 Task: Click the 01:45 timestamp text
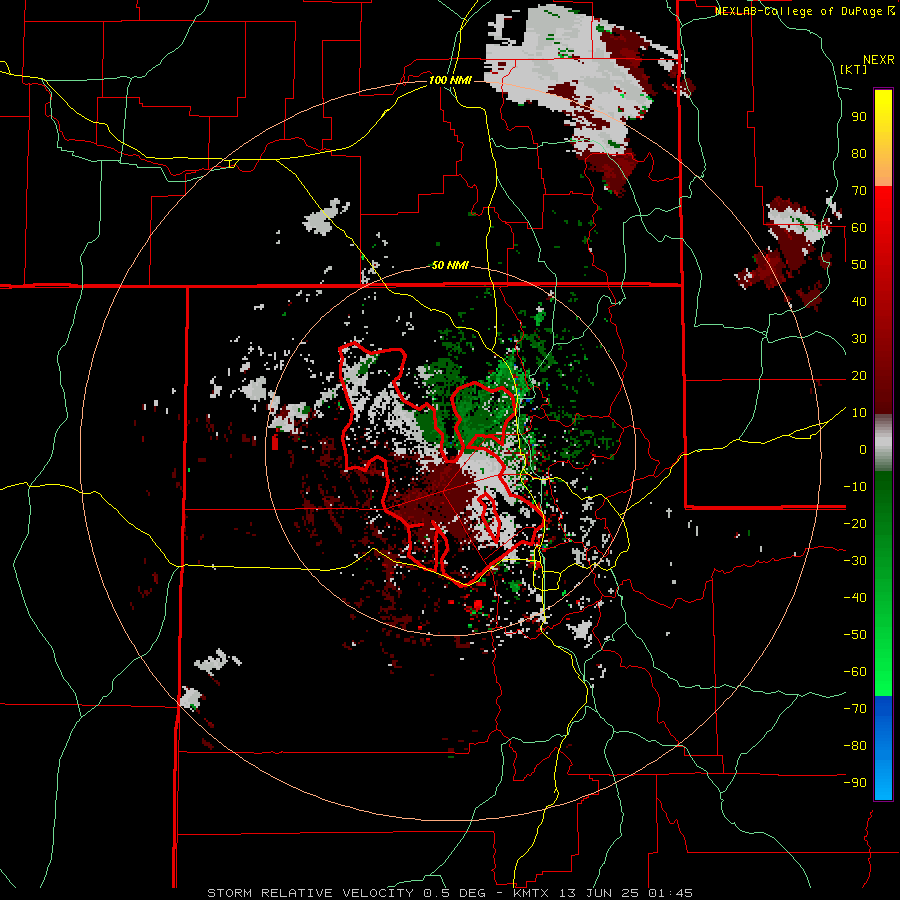point(671,893)
